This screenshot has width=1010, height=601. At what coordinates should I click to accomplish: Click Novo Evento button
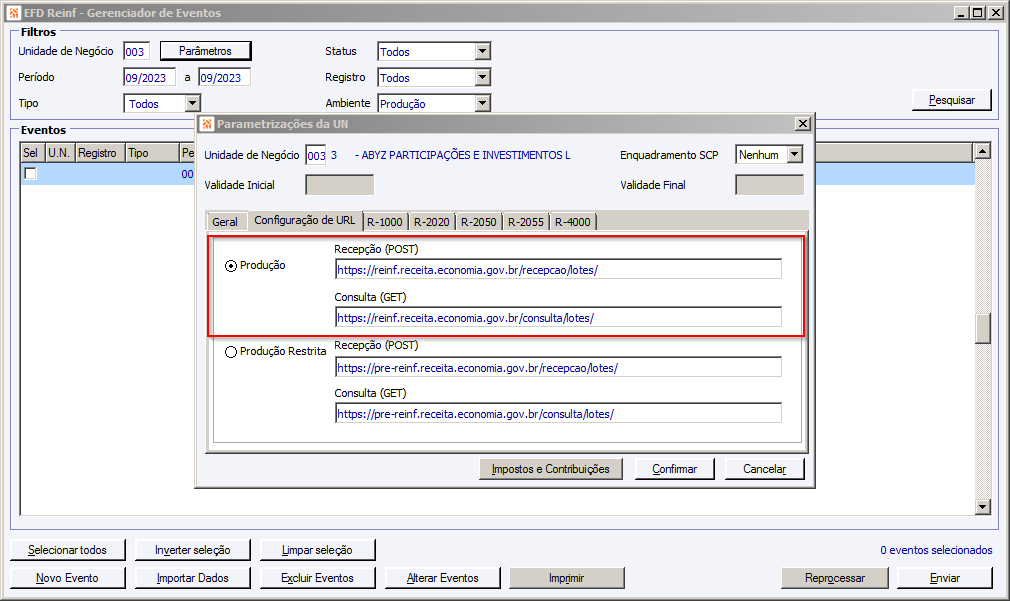click(x=68, y=578)
